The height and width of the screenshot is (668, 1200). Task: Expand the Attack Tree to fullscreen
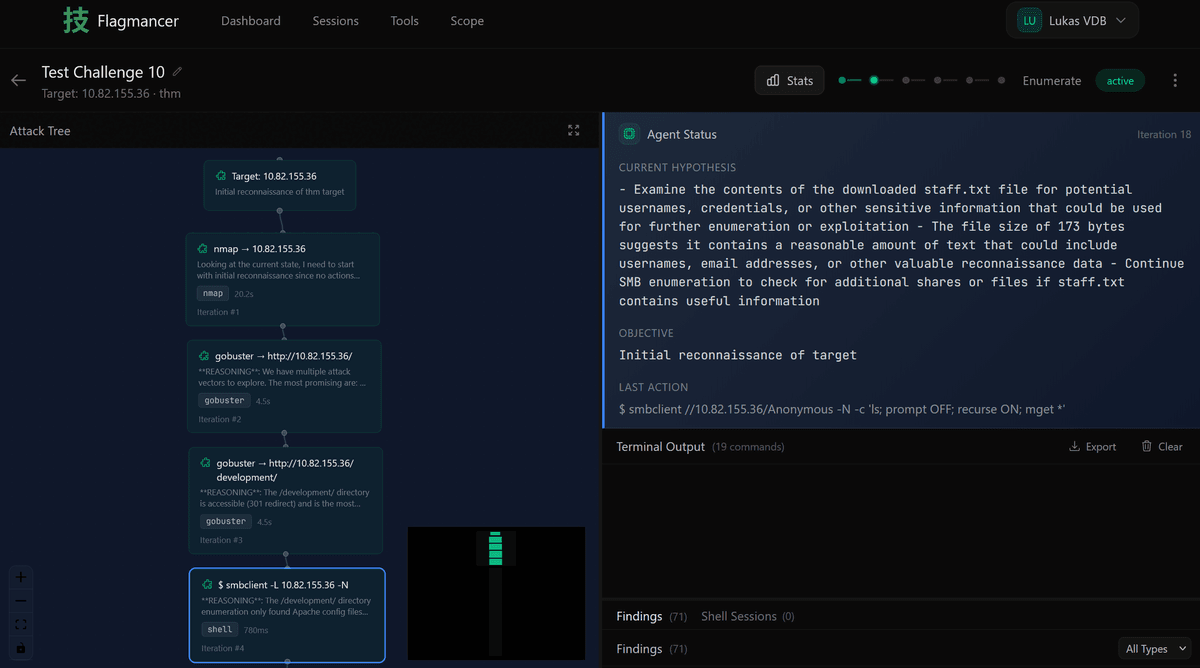(x=573, y=130)
